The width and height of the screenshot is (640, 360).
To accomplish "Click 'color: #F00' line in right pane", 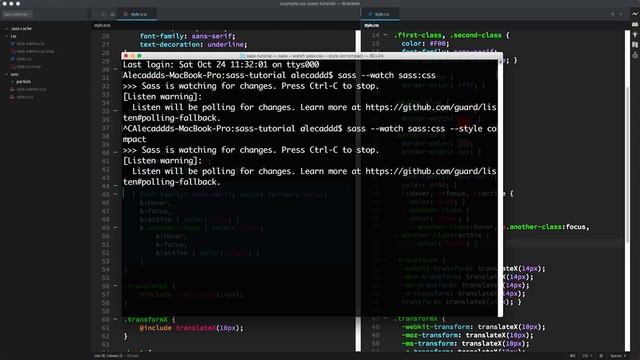I will point(425,43).
